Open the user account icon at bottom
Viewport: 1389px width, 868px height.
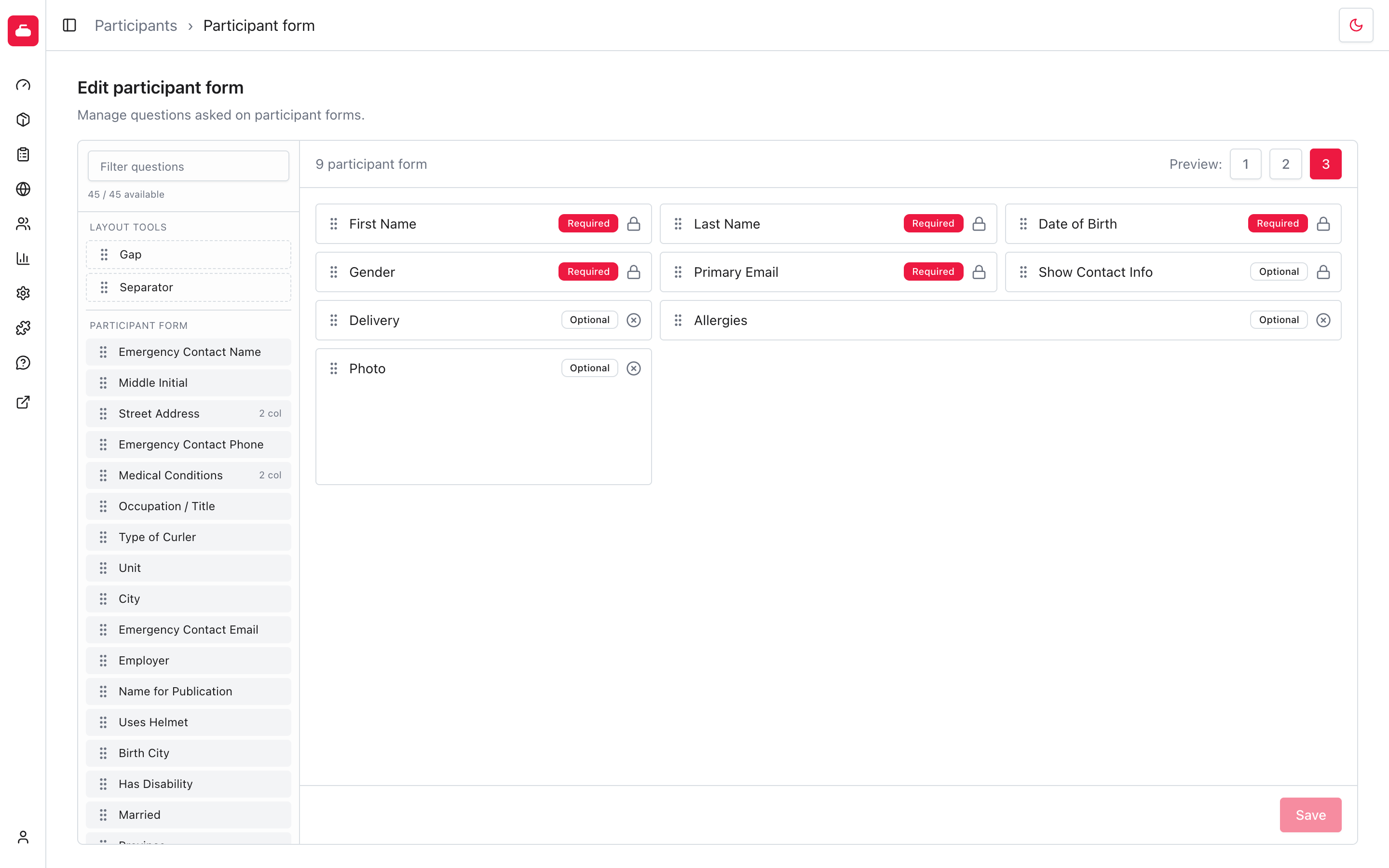click(x=23, y=837)
